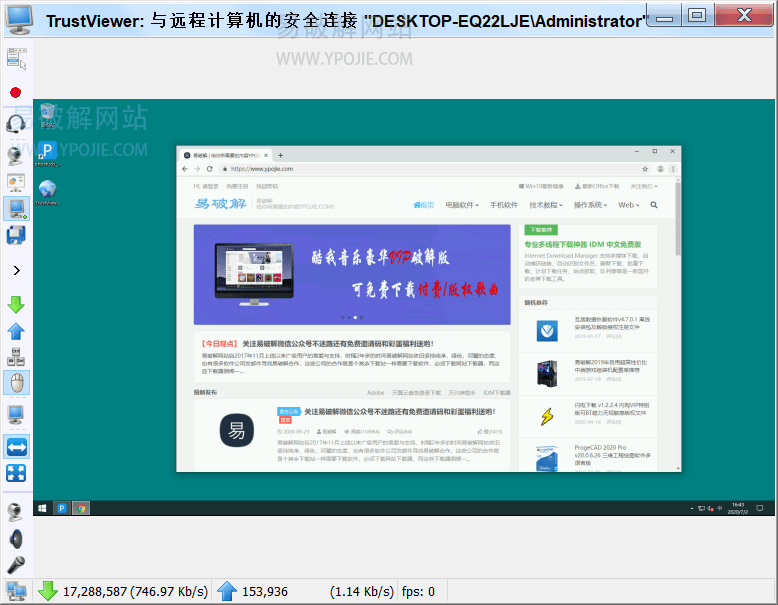Open the 今日观点 announcement headline

click(x=318, y=343)
